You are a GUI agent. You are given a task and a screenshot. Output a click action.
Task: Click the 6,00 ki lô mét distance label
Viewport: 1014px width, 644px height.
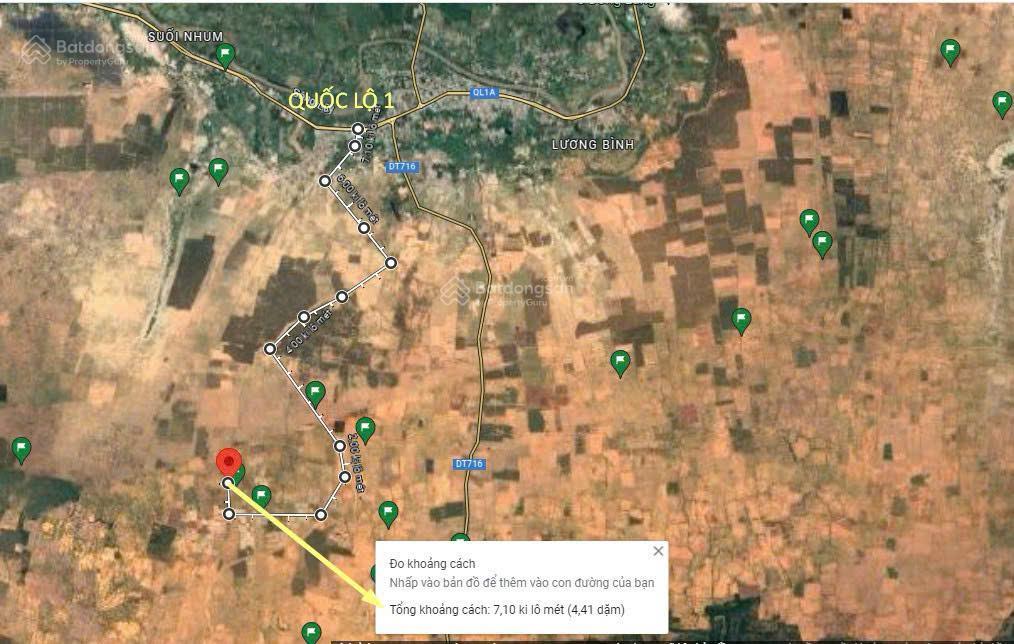pyautogui.click(x=358, y=199)
